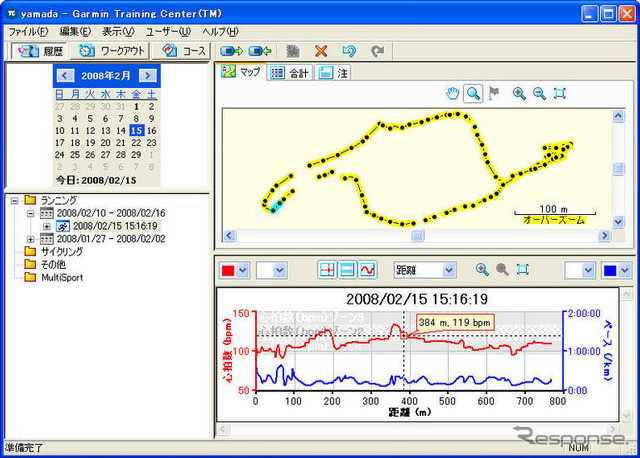The height and width of the screenshot is (458, 640).
Task: Expand the 2008/01/27 - 2008/02/02 week node
Action: tap(31, 239)
